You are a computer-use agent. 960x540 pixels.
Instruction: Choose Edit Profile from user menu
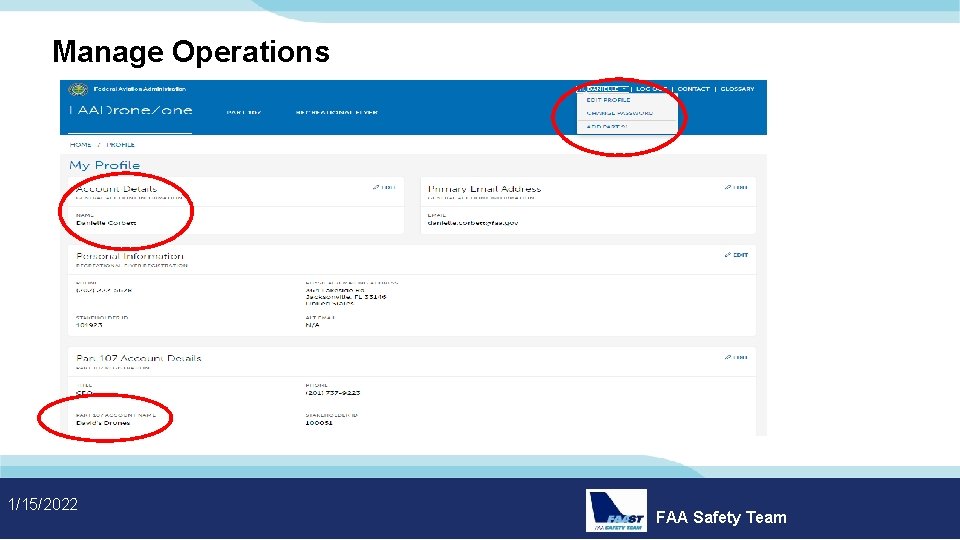(x=608, y=100)
